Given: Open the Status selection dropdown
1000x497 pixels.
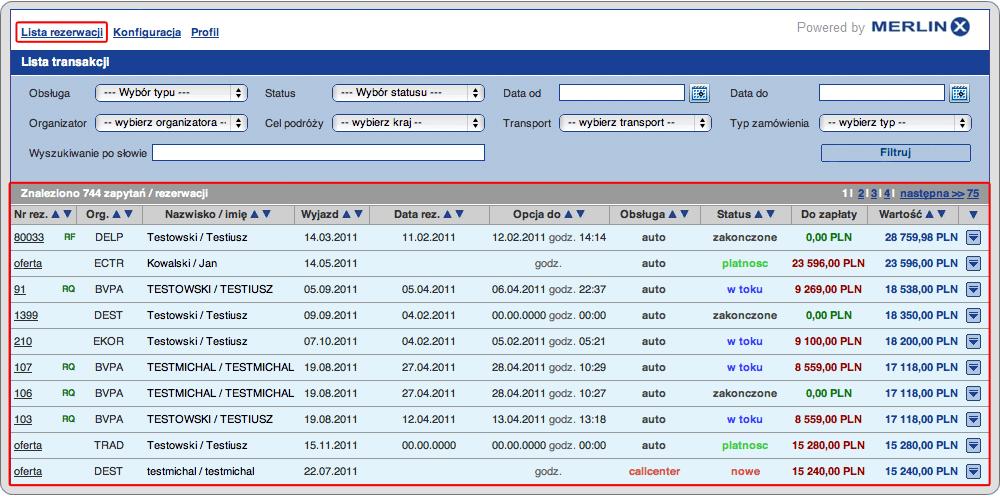Looking at the screenshot, I should (408, 93).
